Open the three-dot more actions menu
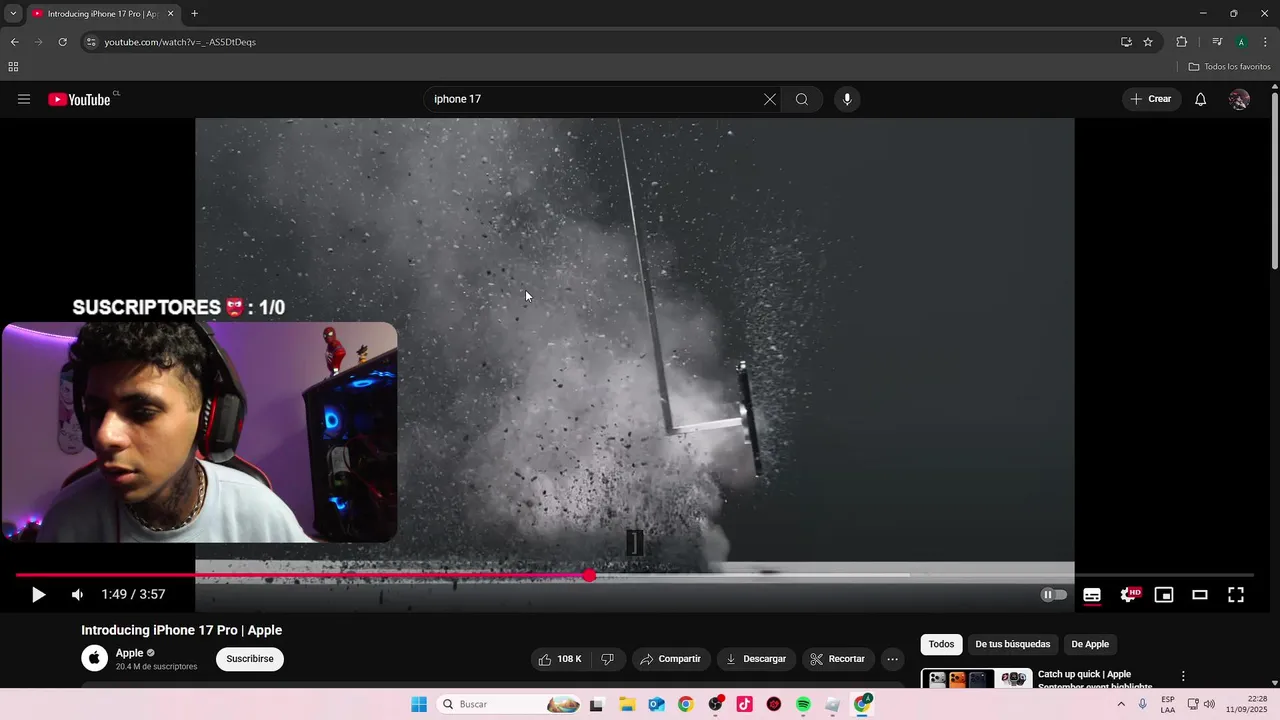 tap(892, 659)
